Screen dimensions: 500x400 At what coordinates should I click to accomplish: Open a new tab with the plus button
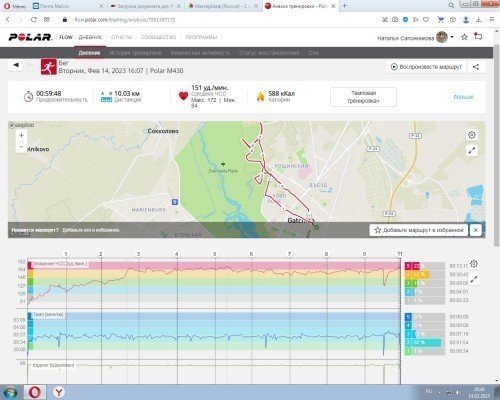345,6
